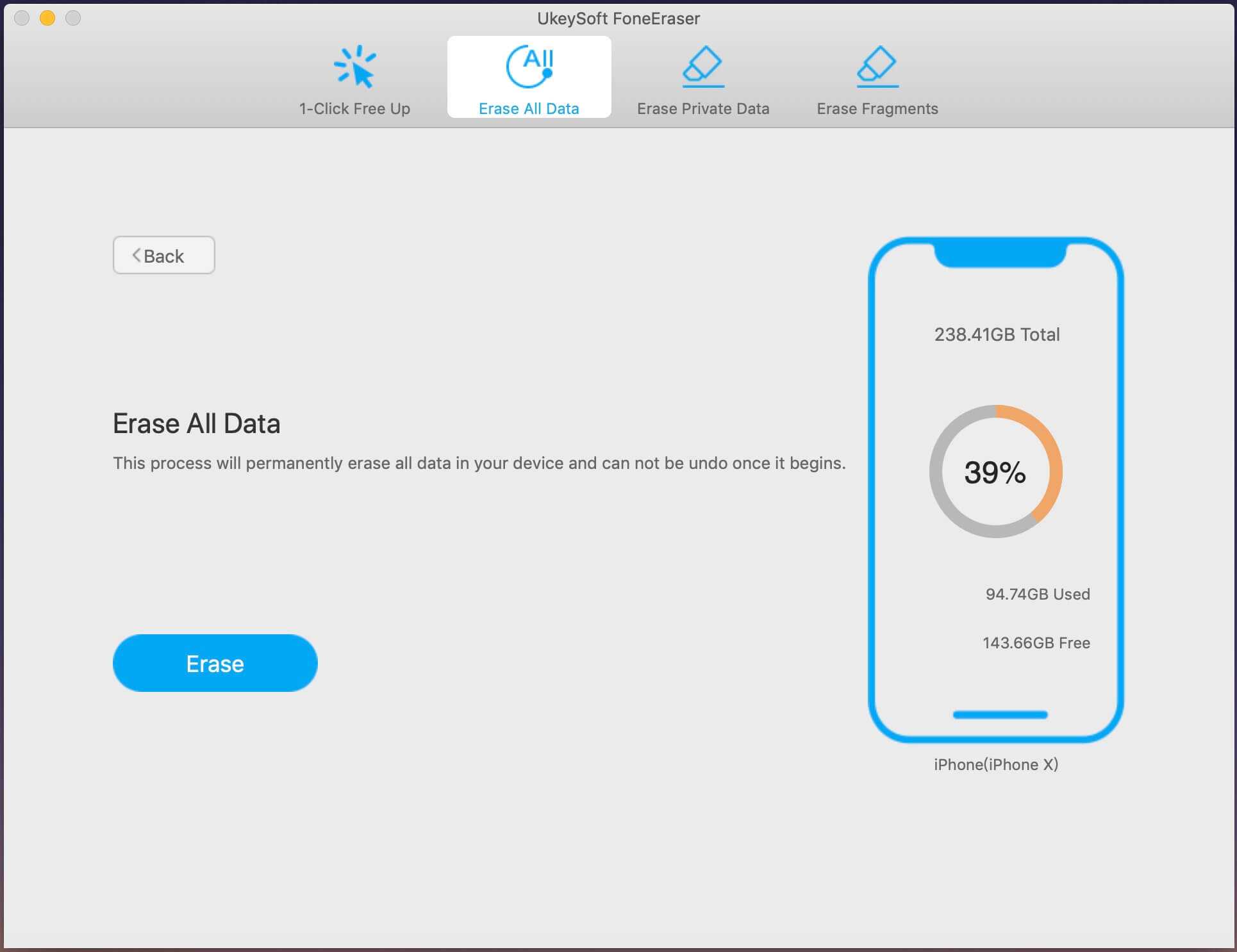The height and width of the screenshot is (952, 1237).
Task: Click the 94.74GB Used label
Action: point(1037,594)
